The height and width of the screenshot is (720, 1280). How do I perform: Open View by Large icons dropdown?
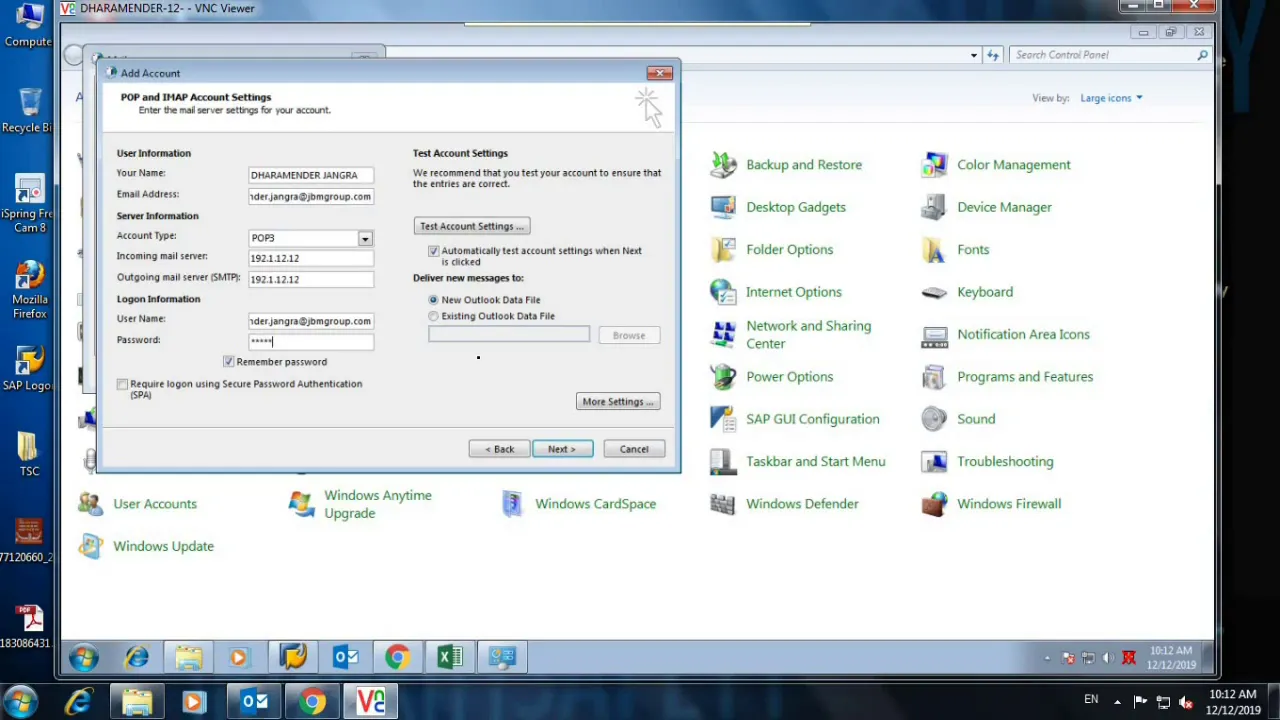(1111, 98)
